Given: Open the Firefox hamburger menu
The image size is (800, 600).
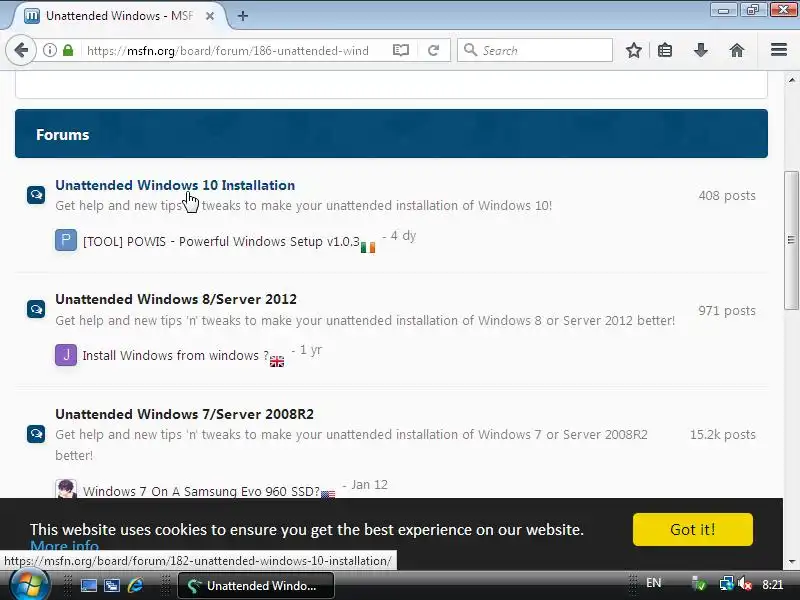Looking at the screenshot, I should coord(779,49).
